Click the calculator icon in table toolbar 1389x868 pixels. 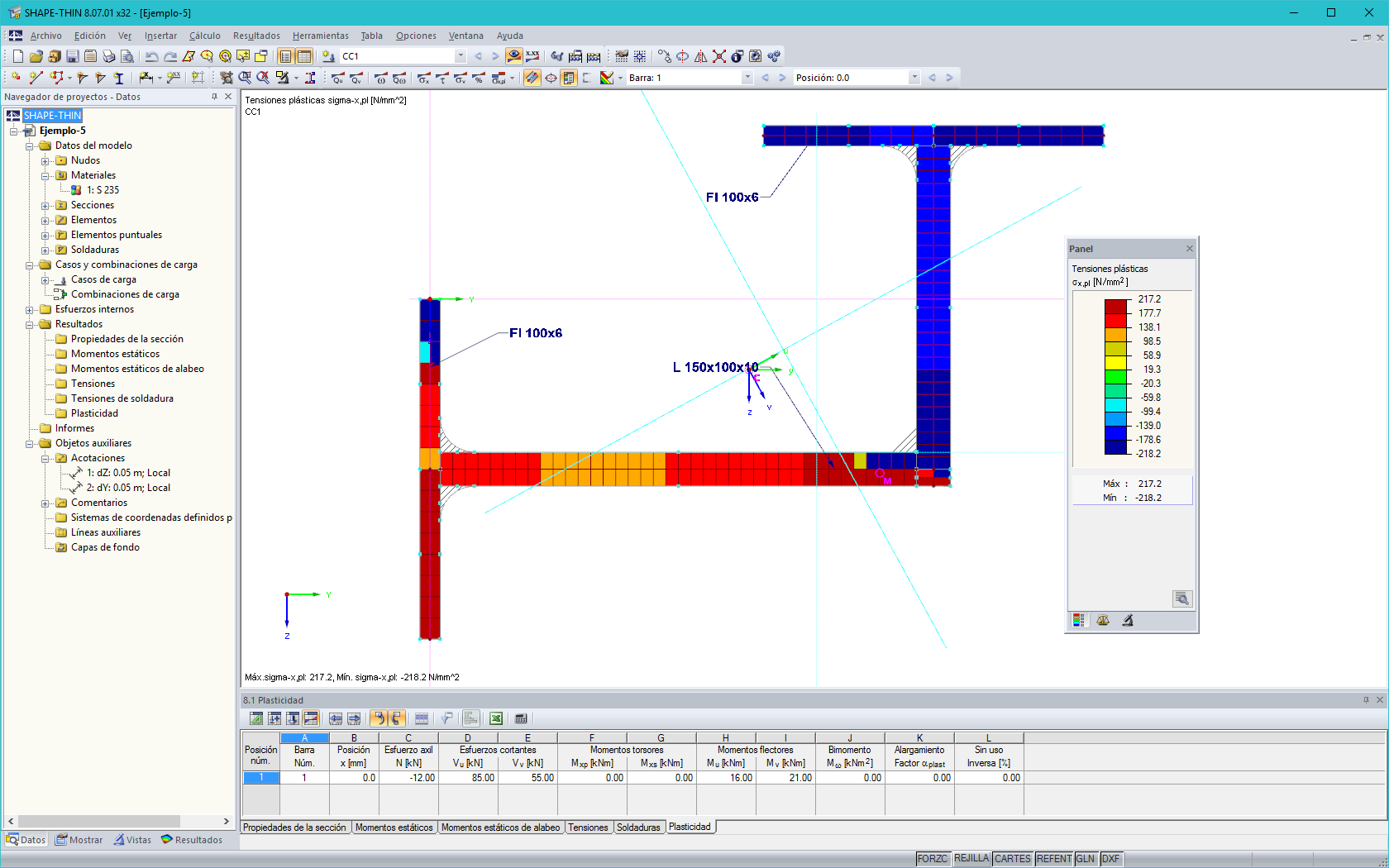pyautogui.click(x=521, y=718)
